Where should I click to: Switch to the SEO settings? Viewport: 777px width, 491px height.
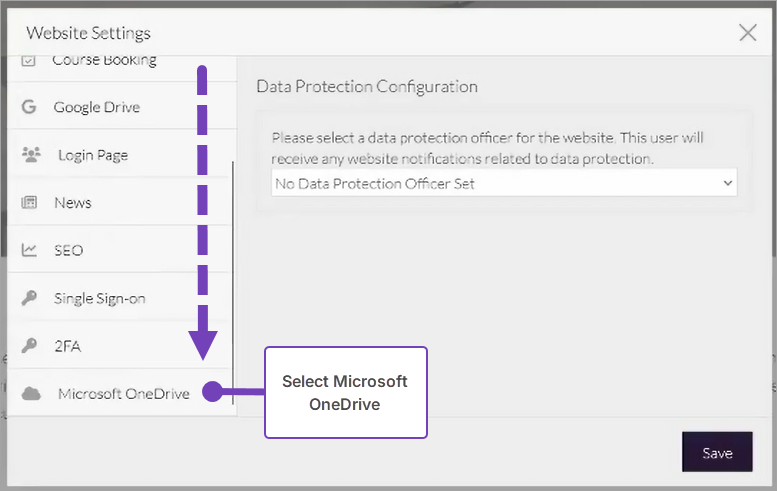68,250
